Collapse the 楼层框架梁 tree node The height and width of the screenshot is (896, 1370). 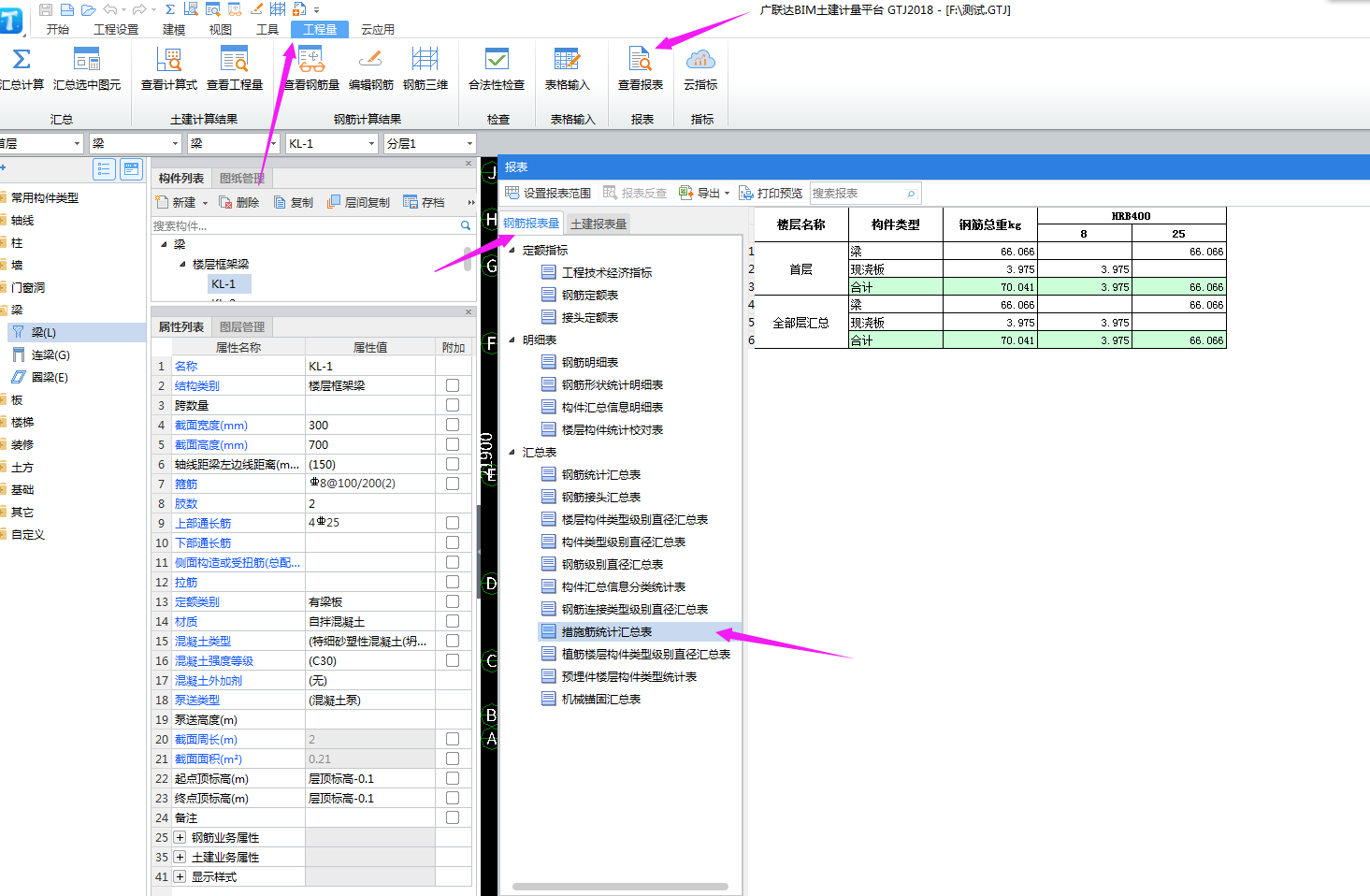pos(183,264)
